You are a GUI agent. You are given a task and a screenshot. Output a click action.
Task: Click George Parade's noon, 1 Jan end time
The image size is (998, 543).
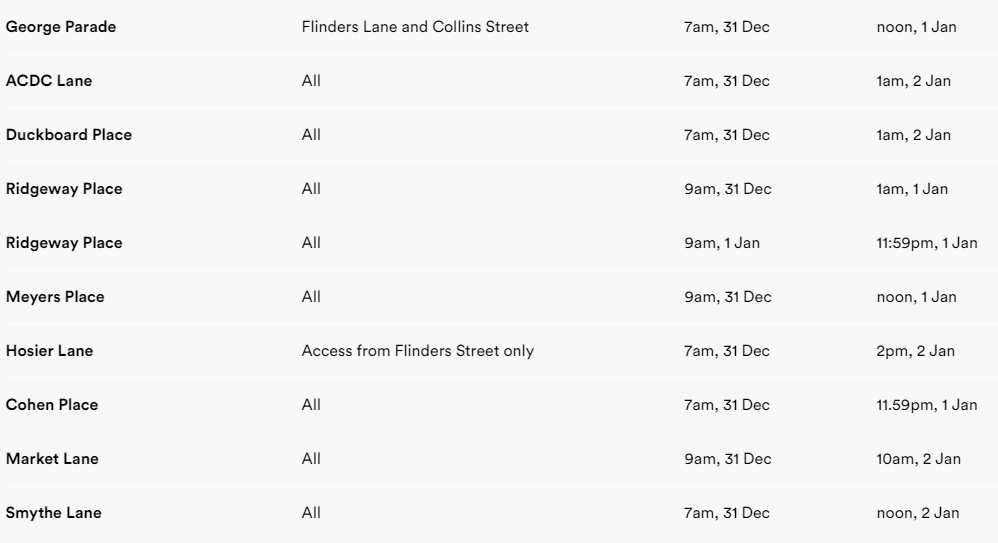(917, 27)
